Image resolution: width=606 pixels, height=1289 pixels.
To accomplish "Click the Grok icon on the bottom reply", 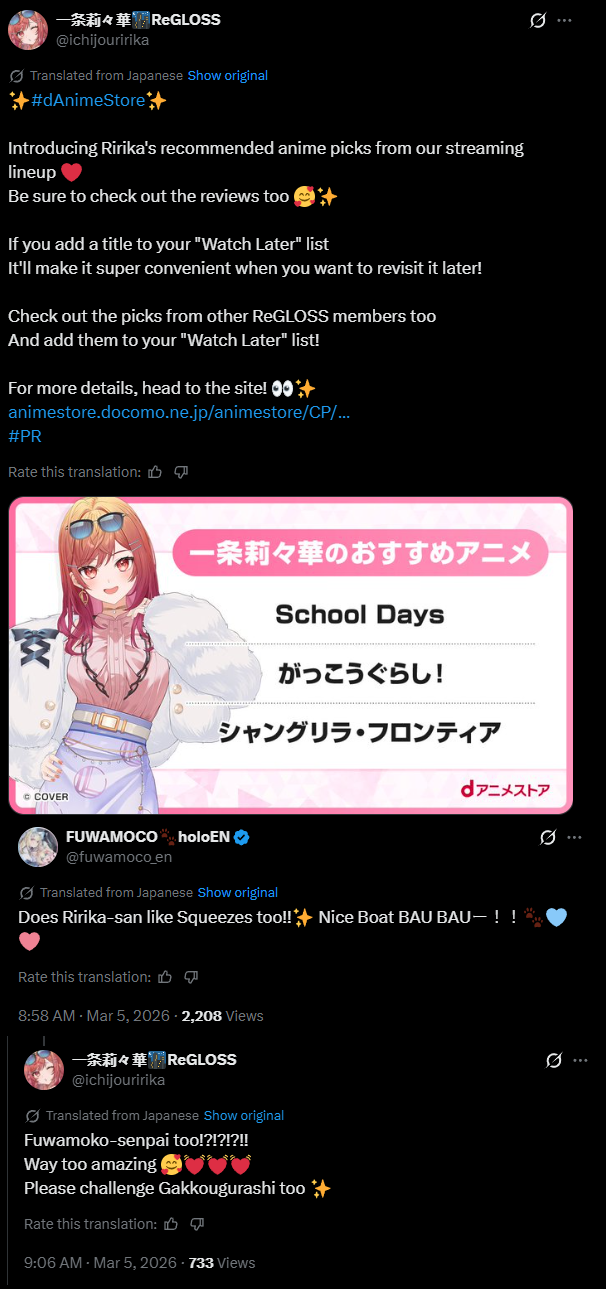I will click(x=554, y=1060).
